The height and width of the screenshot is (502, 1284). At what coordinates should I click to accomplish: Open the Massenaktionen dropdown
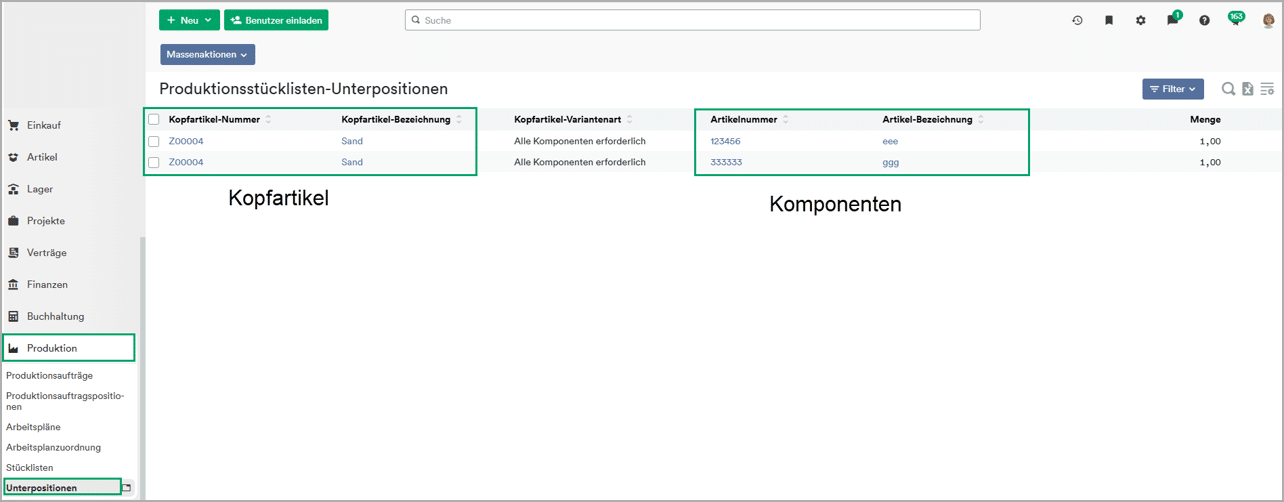(207, 54)
